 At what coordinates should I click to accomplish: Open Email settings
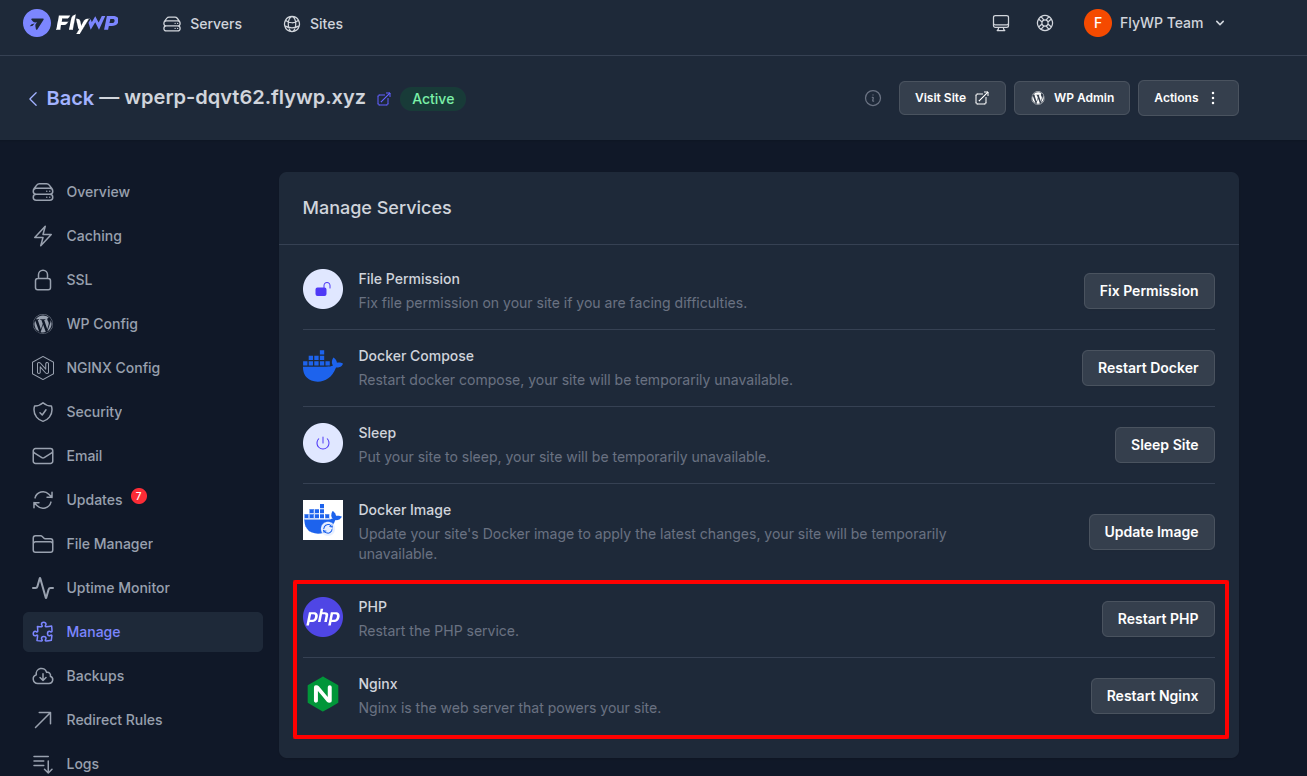point(143,456)
